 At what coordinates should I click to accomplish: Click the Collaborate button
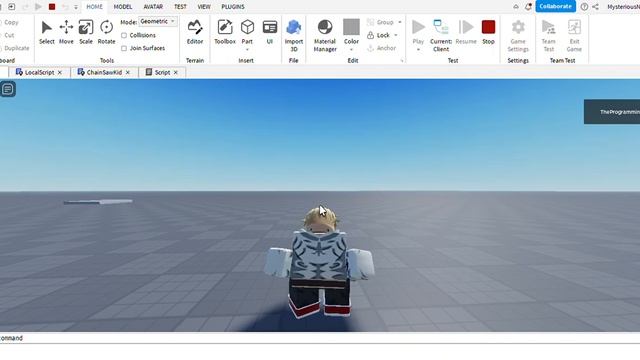pos(556,6)
